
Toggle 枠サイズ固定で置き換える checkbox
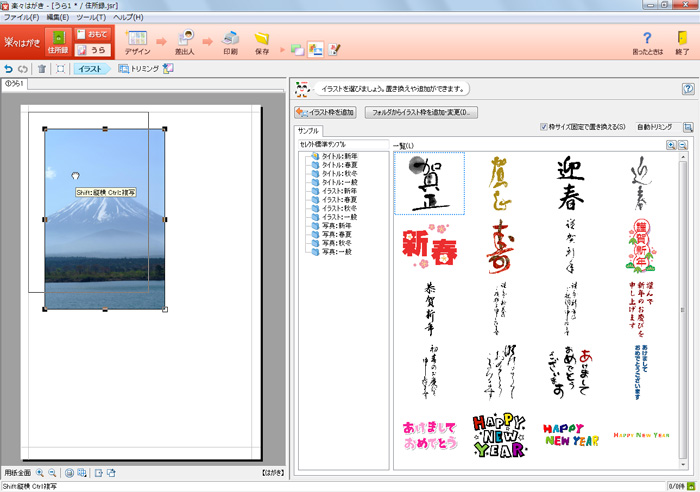pyautogui.click(x=543, y=127)
